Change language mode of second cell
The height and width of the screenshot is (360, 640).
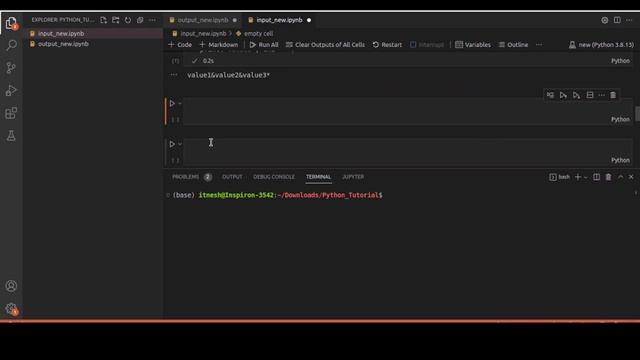click(x=620, y=160)
